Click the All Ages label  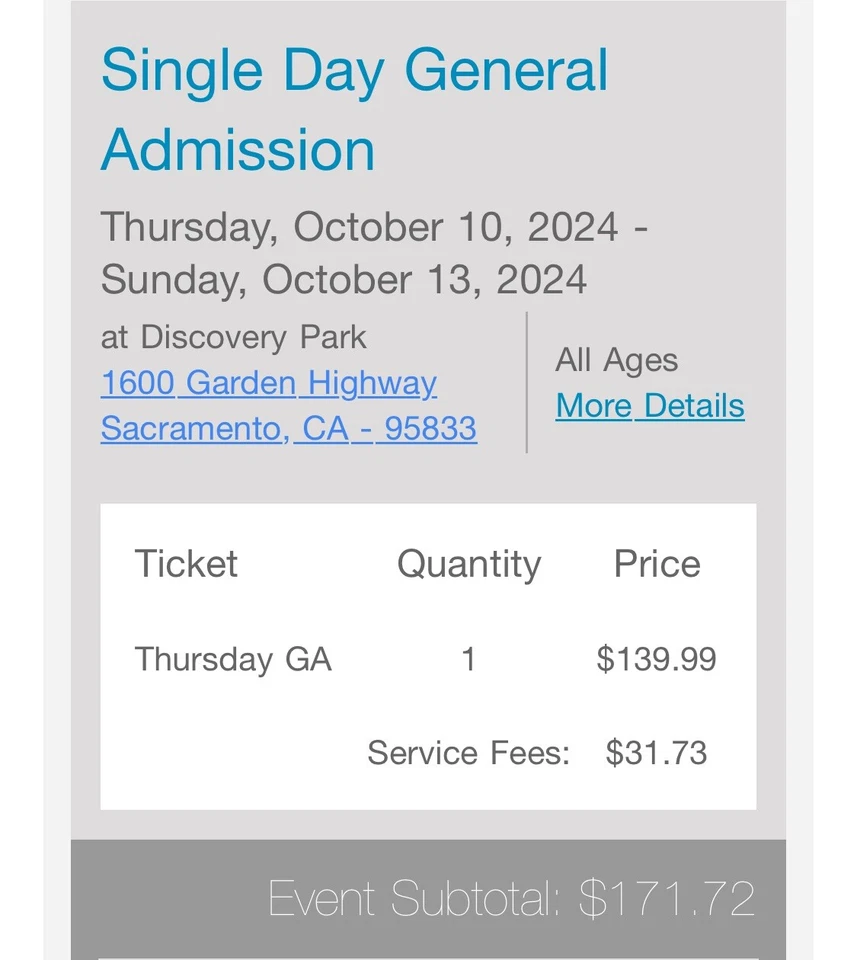tap(616, 360)
